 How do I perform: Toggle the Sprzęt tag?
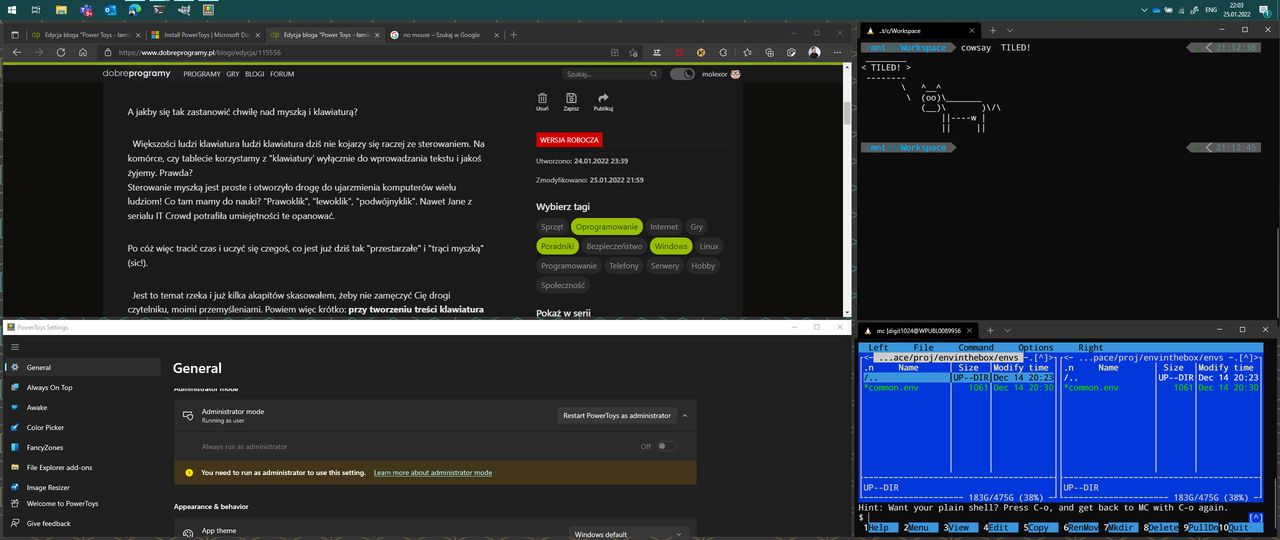[x=552, y=227]
